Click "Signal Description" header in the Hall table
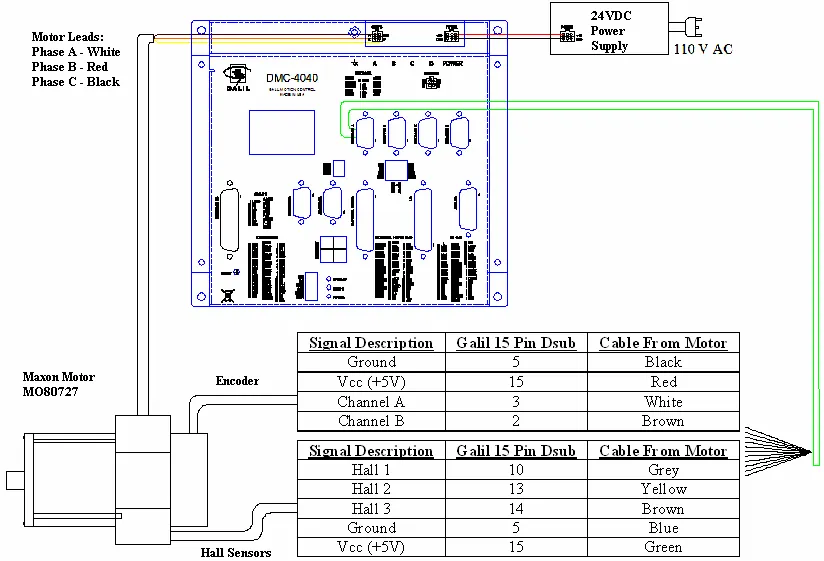This screenshot has width=824, height=561. [x=371, y=451]
